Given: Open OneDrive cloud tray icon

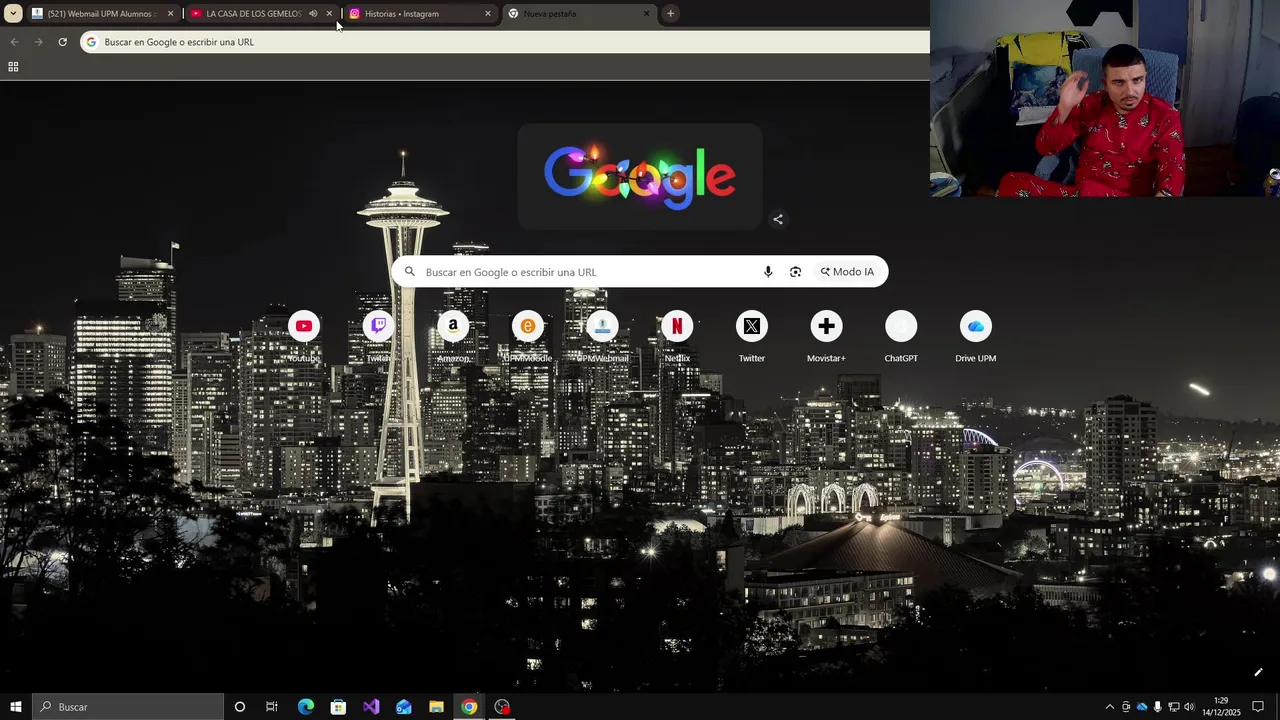Looking at the screenshot, I should point(1142,707).
